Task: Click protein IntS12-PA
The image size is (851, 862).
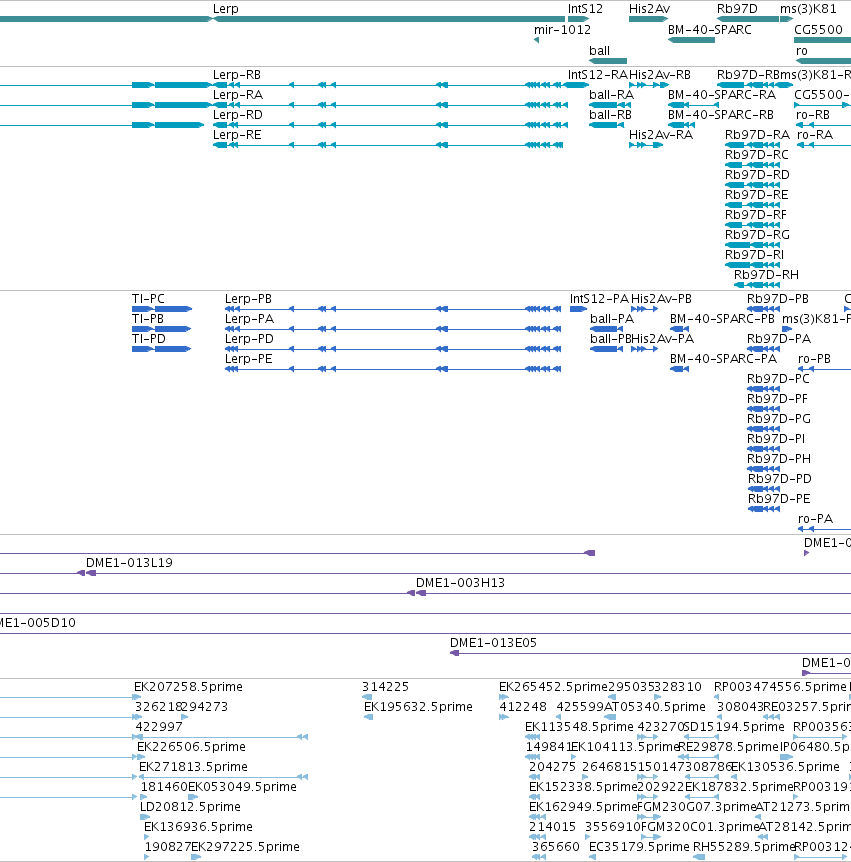Action: (599, 299)
